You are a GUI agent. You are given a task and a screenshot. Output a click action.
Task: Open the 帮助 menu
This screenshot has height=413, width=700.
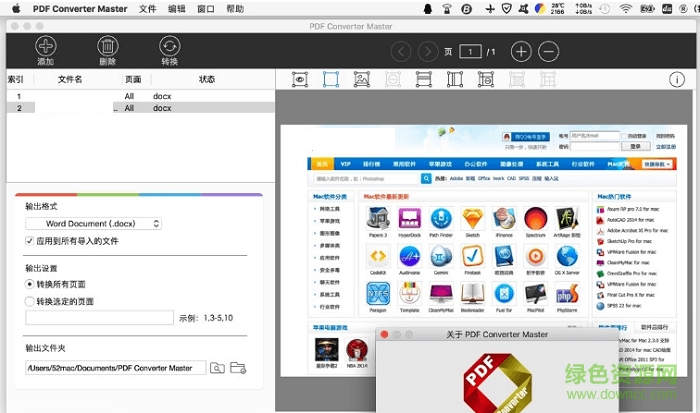pyautogui.click(x=235, y=8)
